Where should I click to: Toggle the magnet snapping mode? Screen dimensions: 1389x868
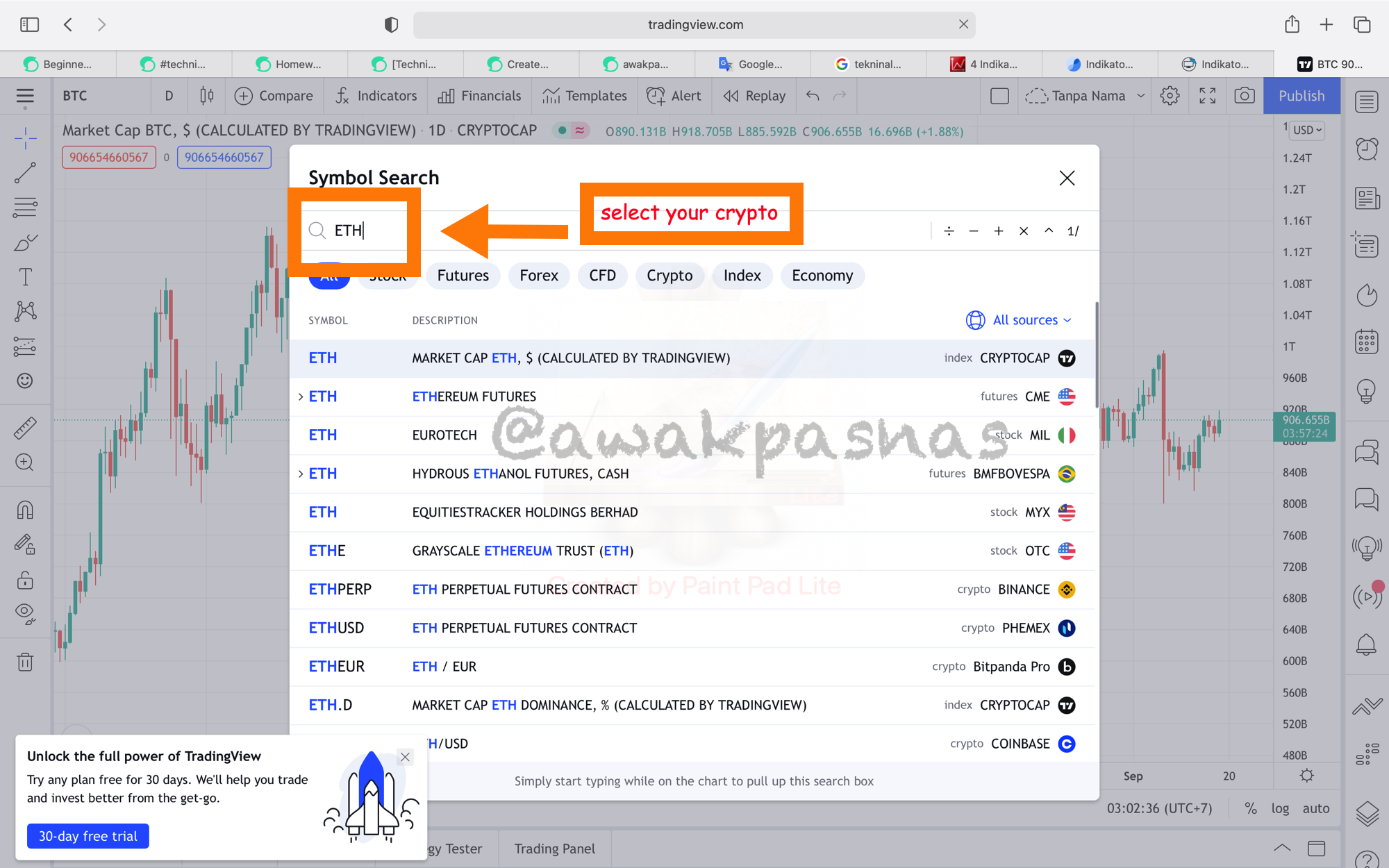tap(25, 510)
